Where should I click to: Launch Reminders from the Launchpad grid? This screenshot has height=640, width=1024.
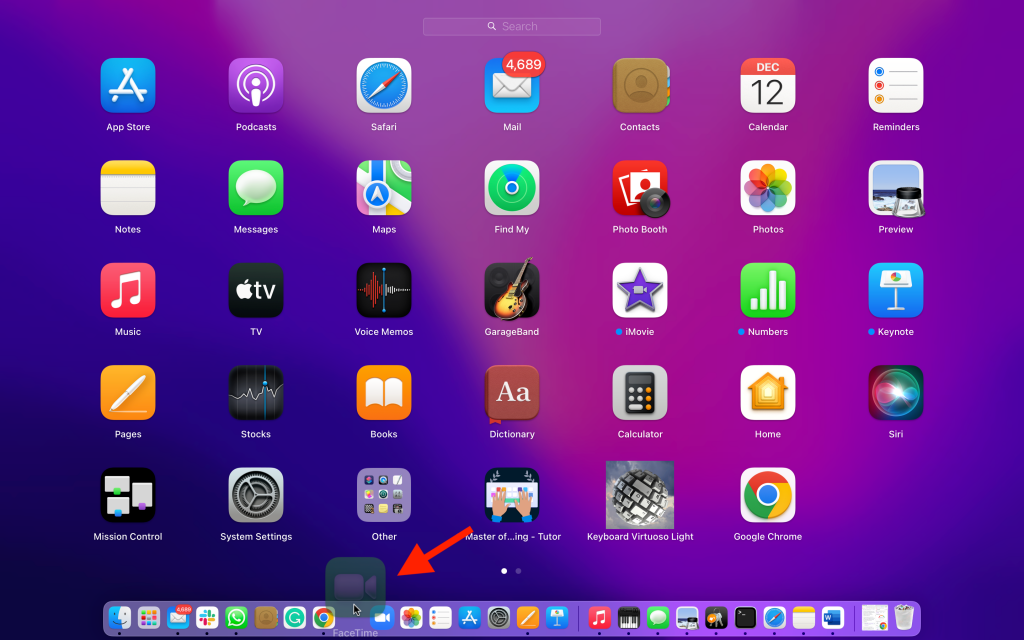[896, 86]
